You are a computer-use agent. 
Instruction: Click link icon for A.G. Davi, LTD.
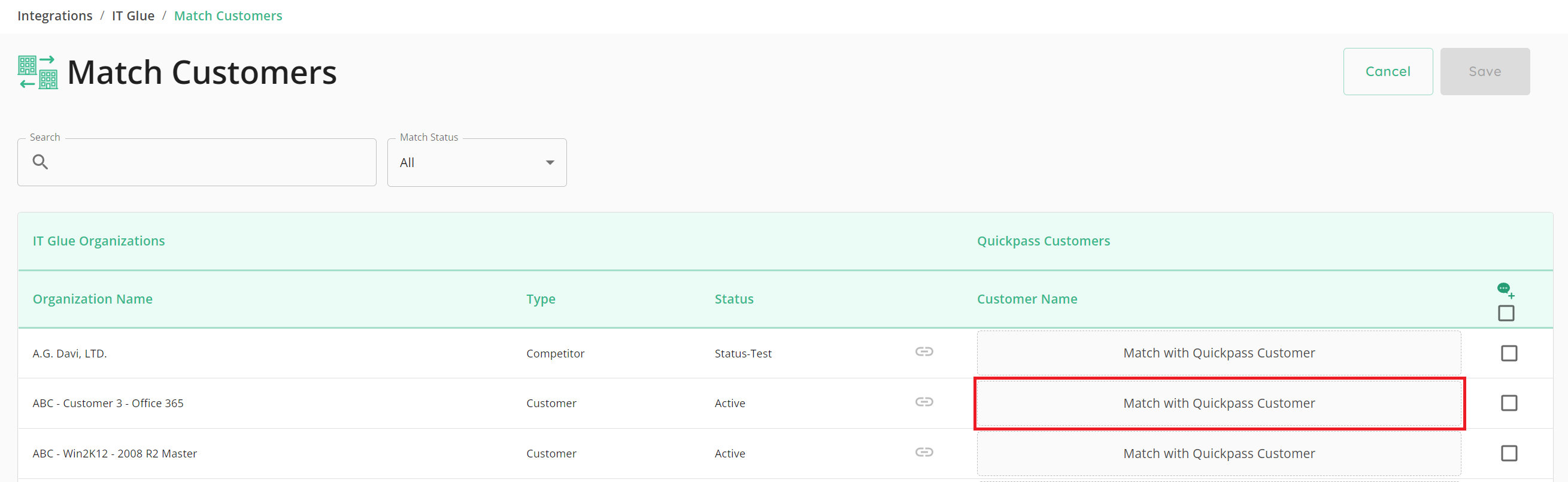924,351
